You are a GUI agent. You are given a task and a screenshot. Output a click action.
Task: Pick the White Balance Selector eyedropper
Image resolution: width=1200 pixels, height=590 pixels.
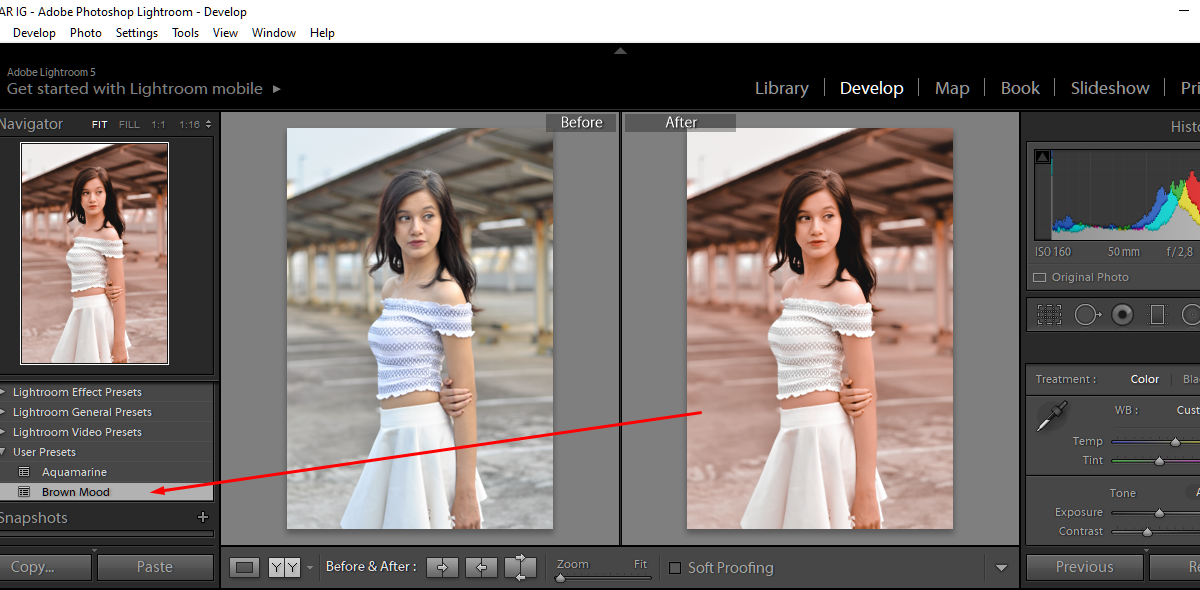tap(1051, 415)
